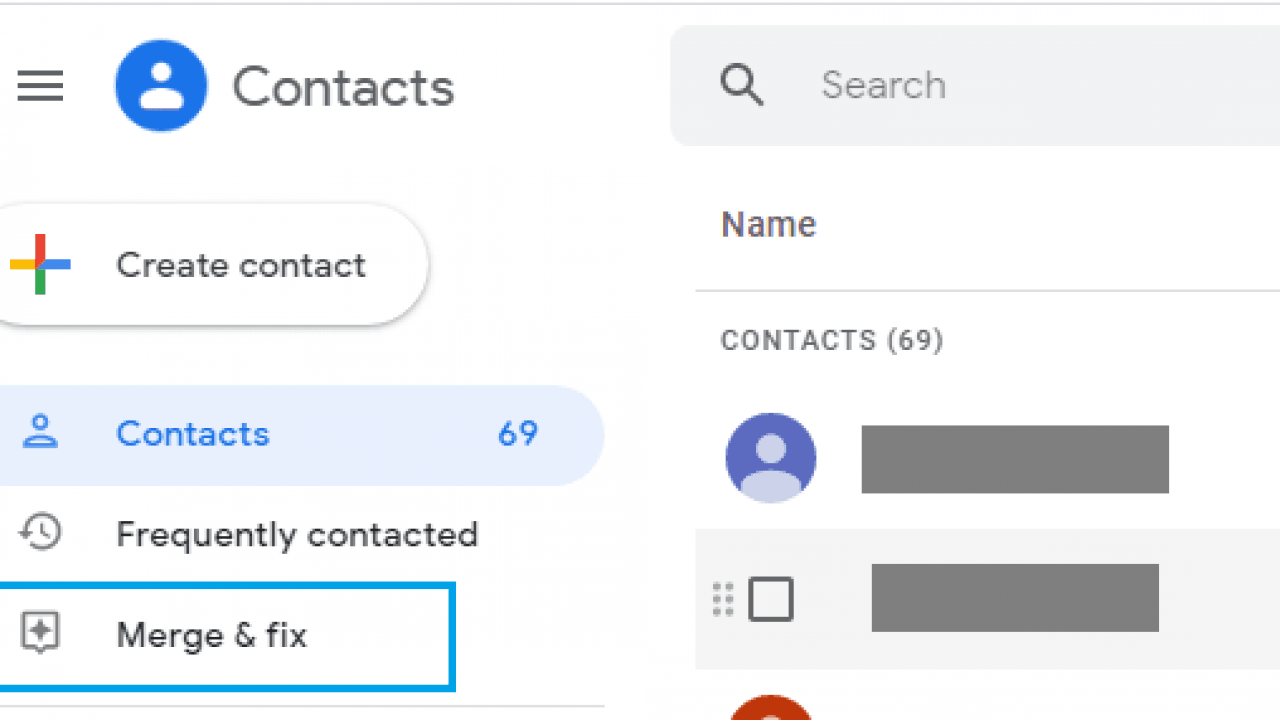Click the colorful plus icon
Image resolution: width=1280 pixels, height=720 pixels.
click(x=40, y=264)
